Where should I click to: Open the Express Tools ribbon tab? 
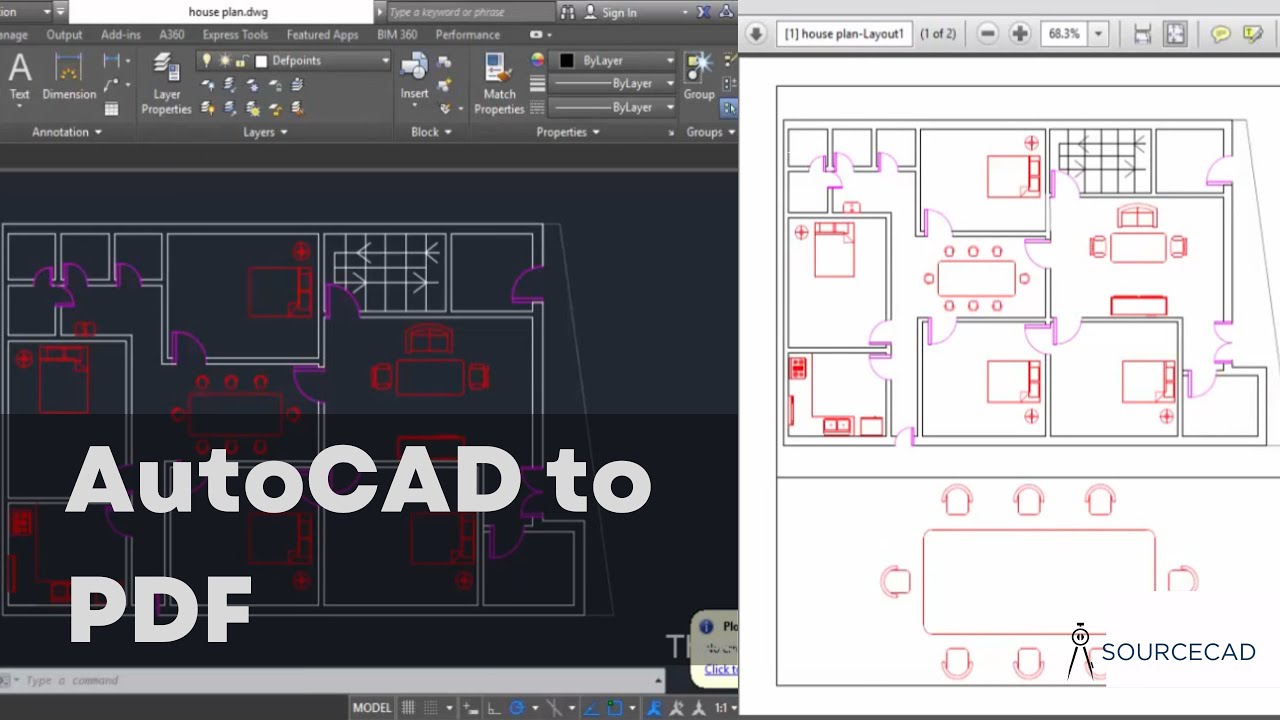235,35
